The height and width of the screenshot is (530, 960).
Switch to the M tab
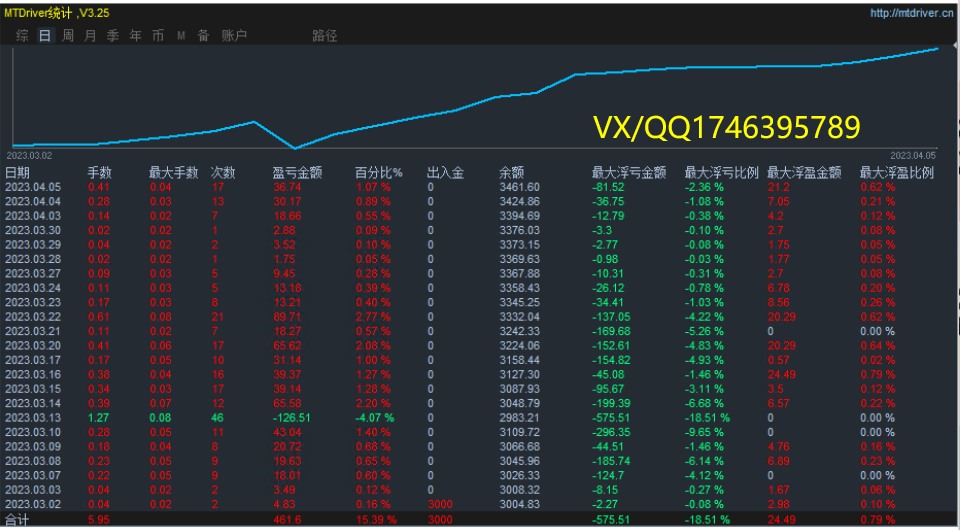pos(181,36)
